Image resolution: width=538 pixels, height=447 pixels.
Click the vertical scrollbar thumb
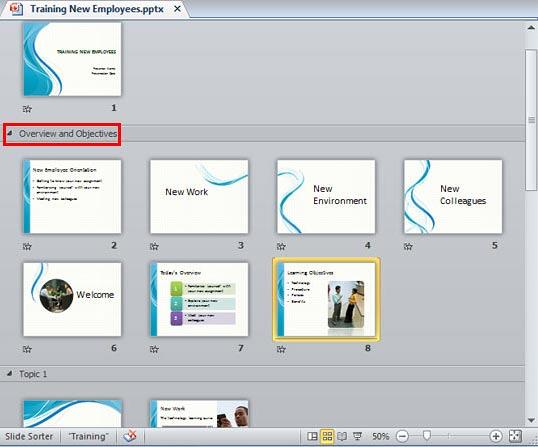(x=531, y=120)
